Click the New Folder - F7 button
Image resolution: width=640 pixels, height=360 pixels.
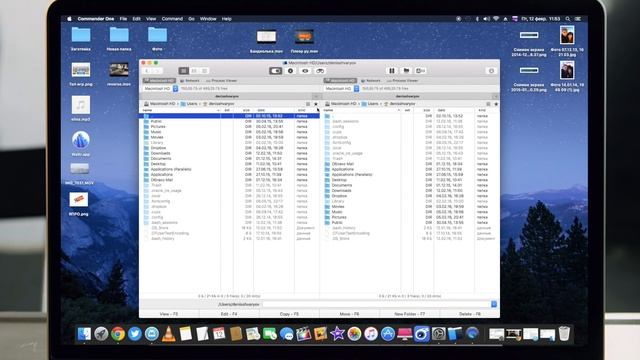click(409, 314)
